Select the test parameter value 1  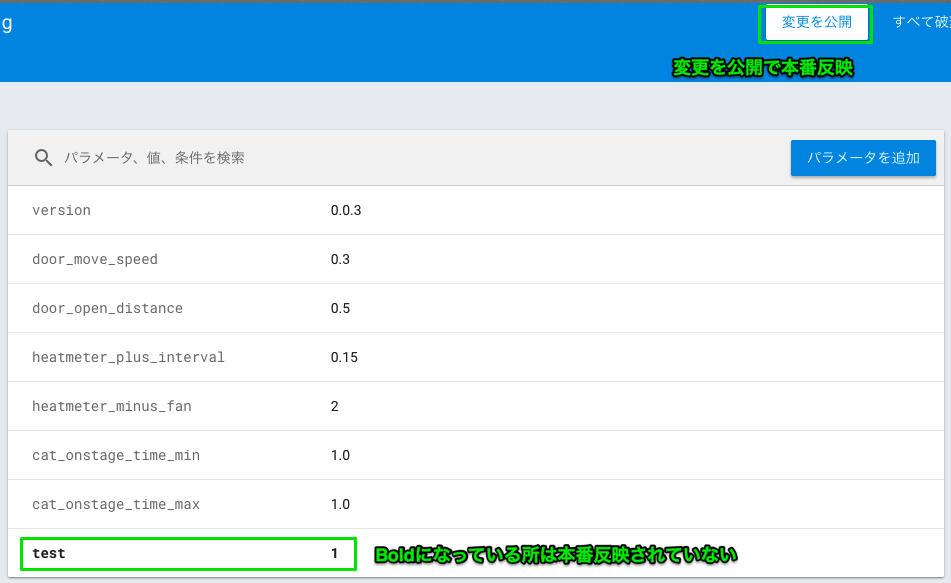pos(334,553)
